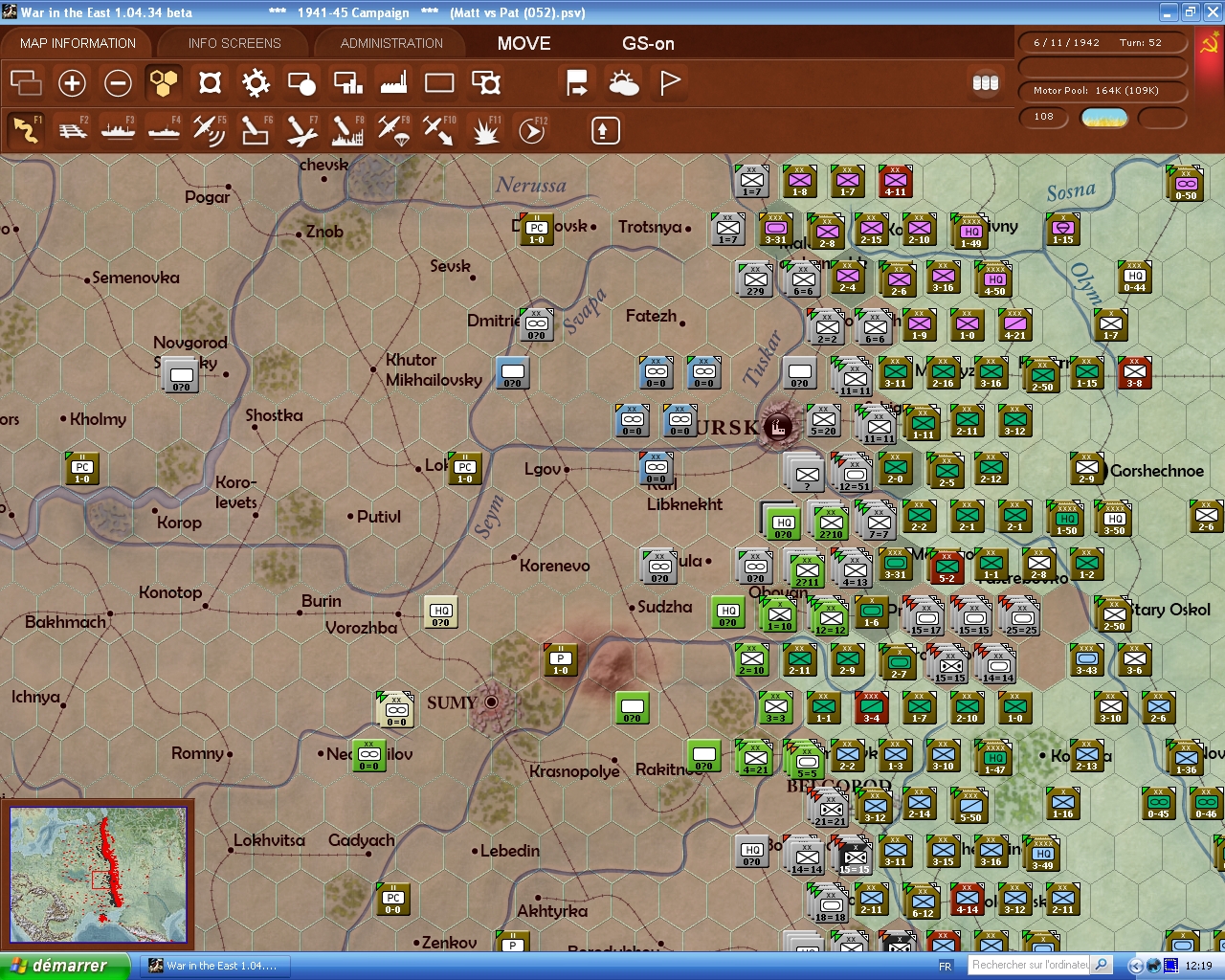
Task: Toggle the screen-with-bars toolbar icon
Action: [x=347, y=83]
